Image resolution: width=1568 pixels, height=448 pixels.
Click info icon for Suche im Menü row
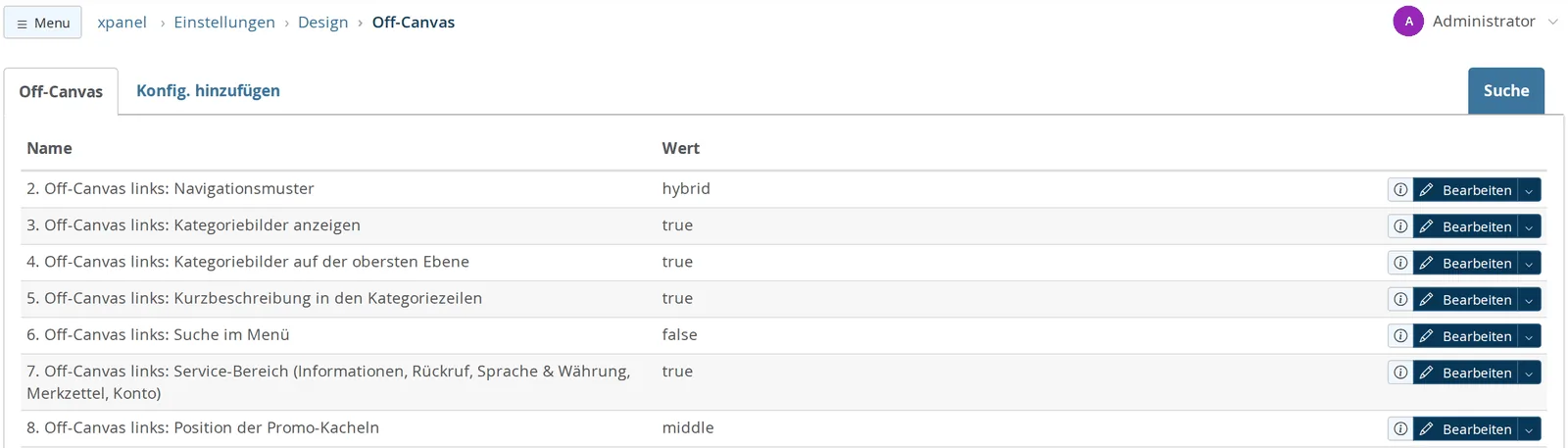1400,336
